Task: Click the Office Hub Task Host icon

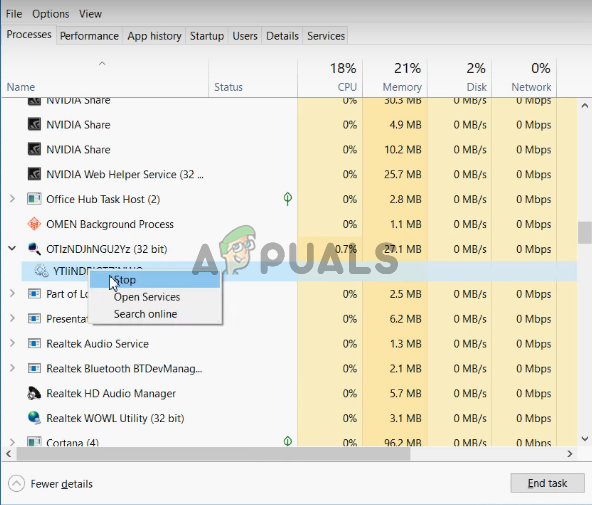Action: tap(34, 199)
